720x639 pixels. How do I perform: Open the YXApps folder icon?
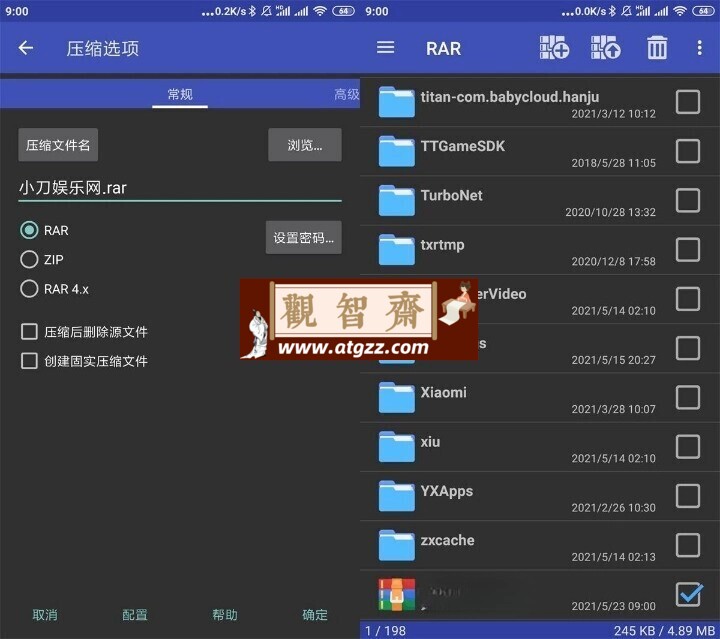pos(397,496)
